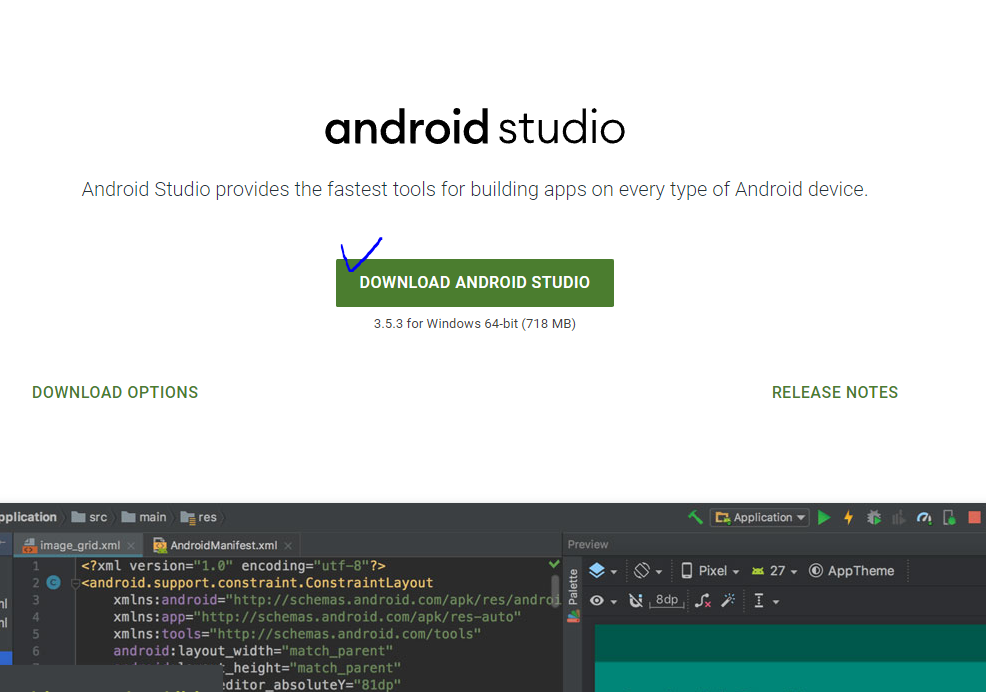Image resolution: width=986 pixels, height=692 pixels.
Task: Open the vertical Palette side tab
Action: pos(573,594)
